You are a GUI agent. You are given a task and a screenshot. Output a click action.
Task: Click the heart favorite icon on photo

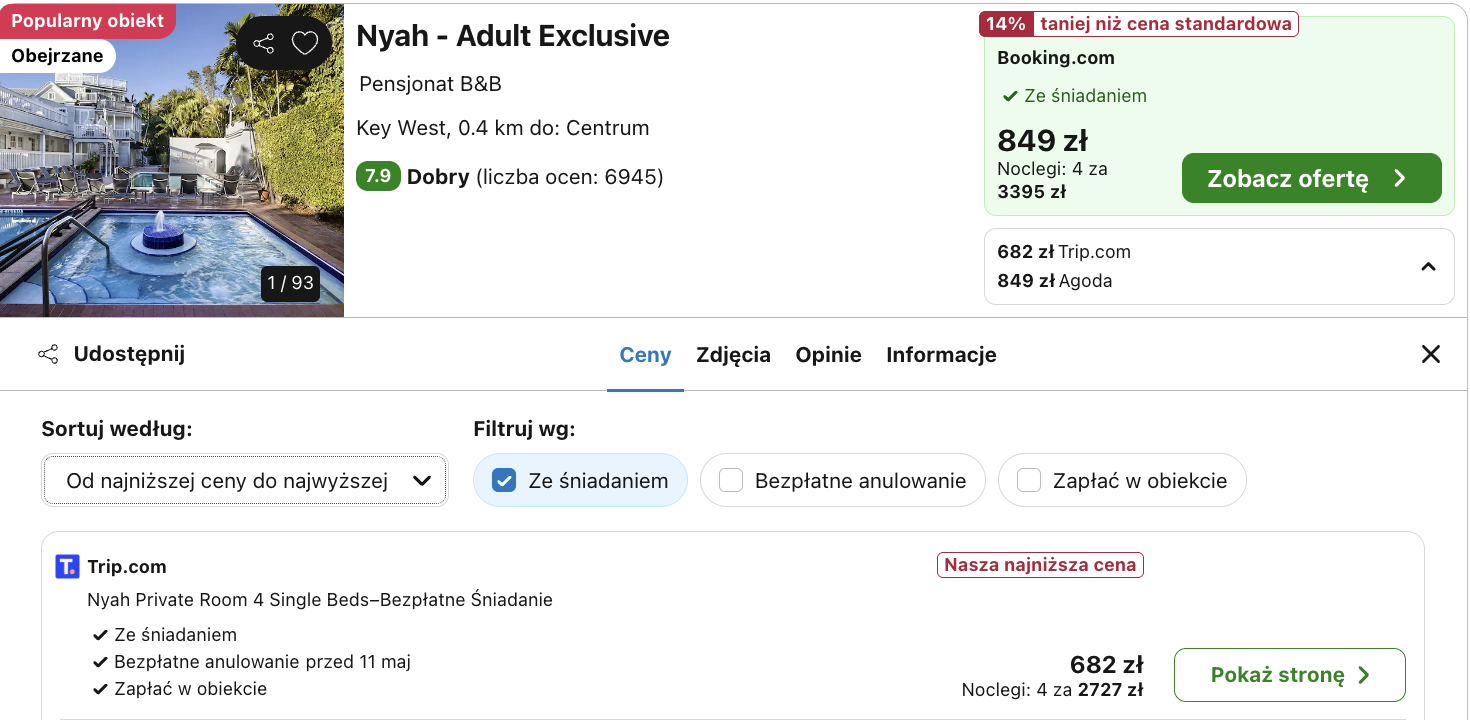[305, 43]
